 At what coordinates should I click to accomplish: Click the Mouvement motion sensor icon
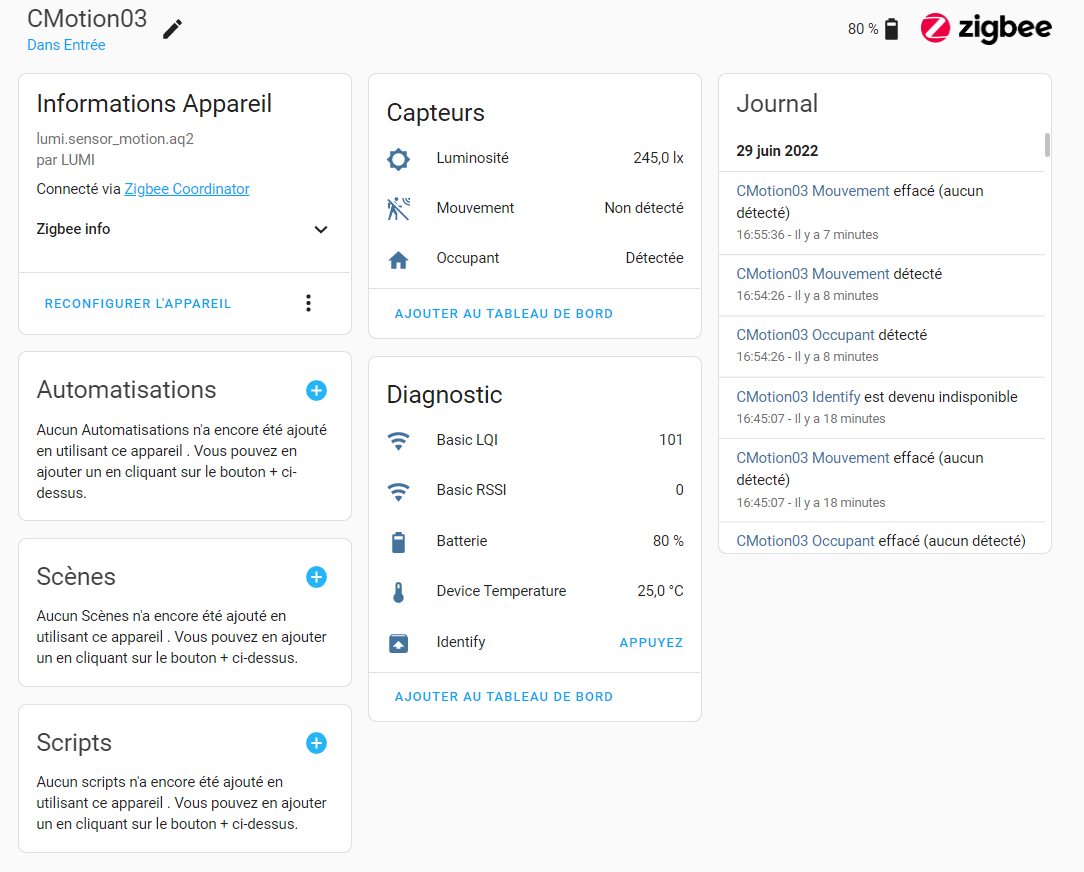(398, 209)
